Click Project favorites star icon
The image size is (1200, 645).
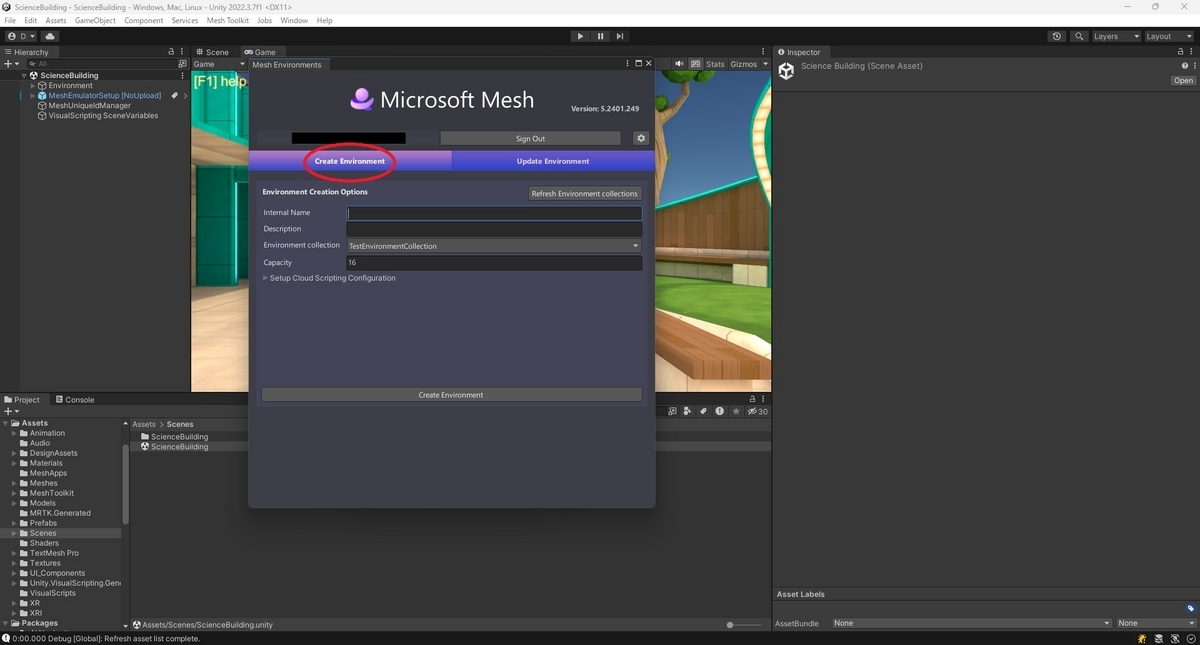[737, 411]
